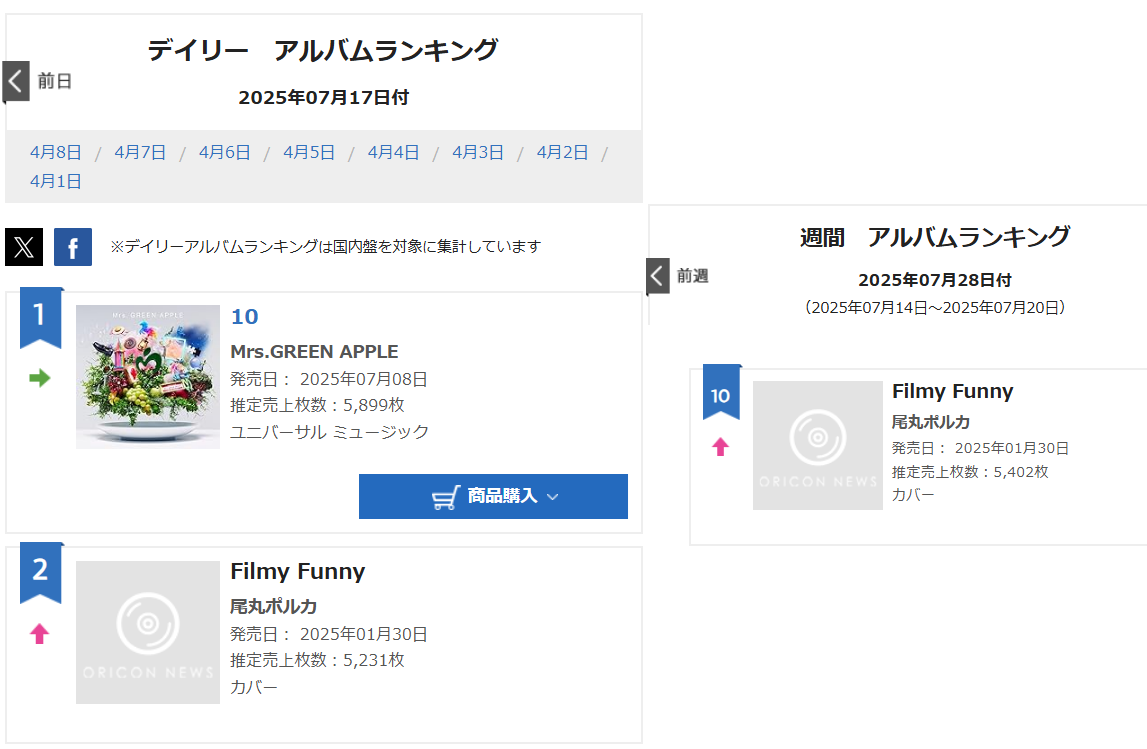Open the 4月2日 date link
This screenshot has width=1147, height=749.
[x=563, y=152]
